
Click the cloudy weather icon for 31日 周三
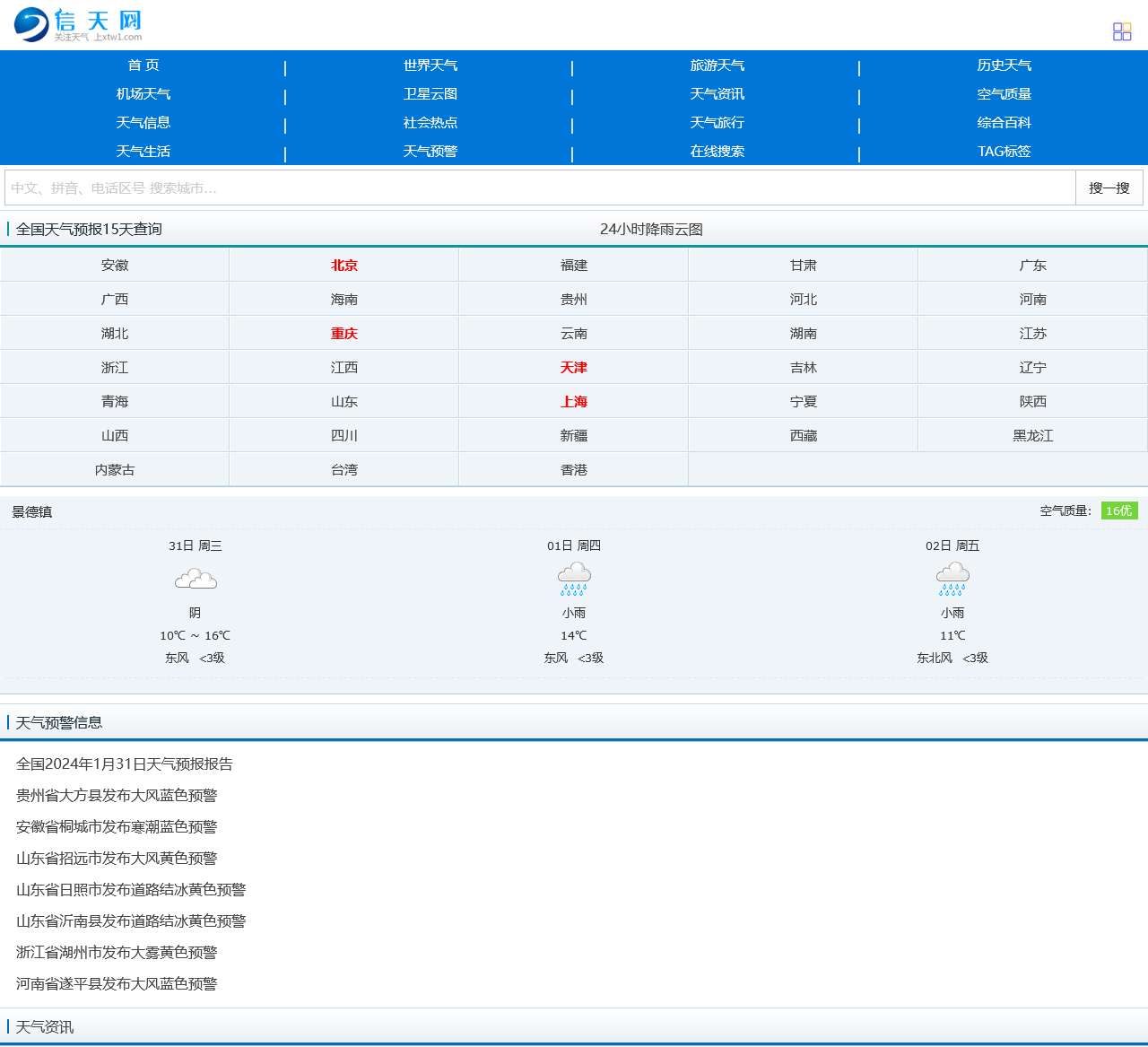click(x=196, y=579)
